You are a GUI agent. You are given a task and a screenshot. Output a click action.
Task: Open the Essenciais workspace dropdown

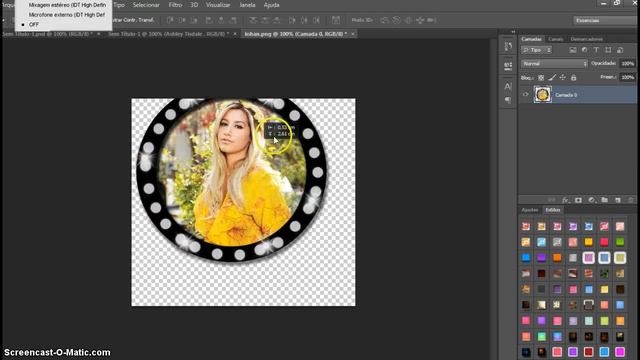click(605, 20)
